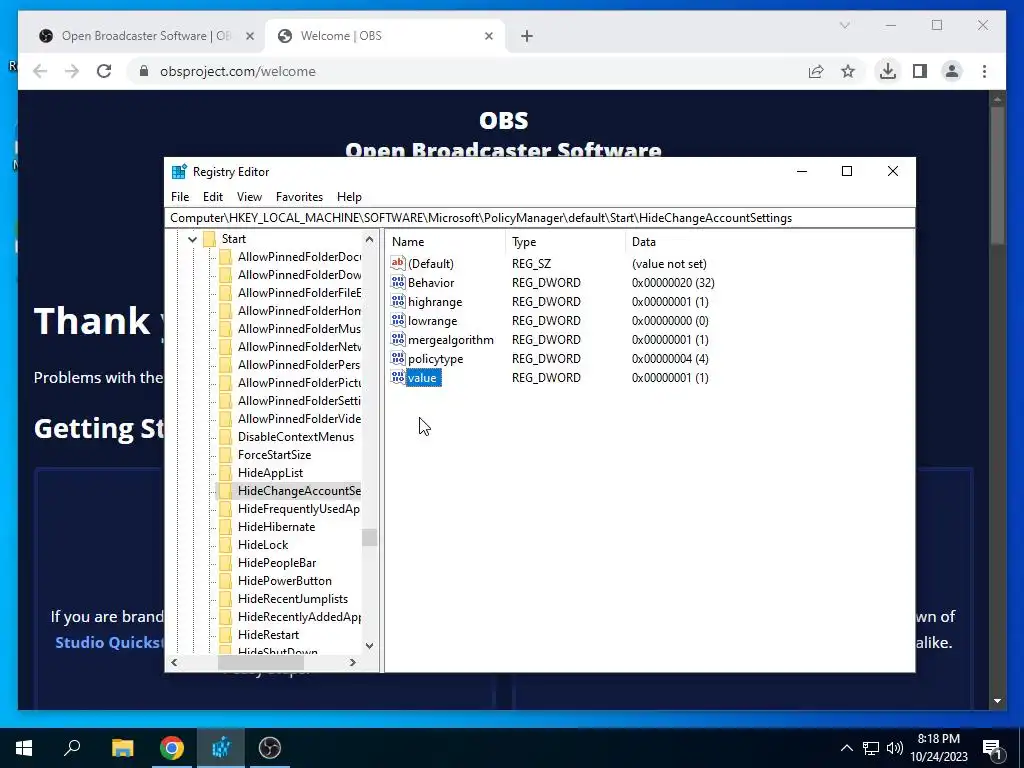The image size is (1024, 768).
Task: Click the registry path address bar
Action: pyautogui.click(x=539, y=218)
